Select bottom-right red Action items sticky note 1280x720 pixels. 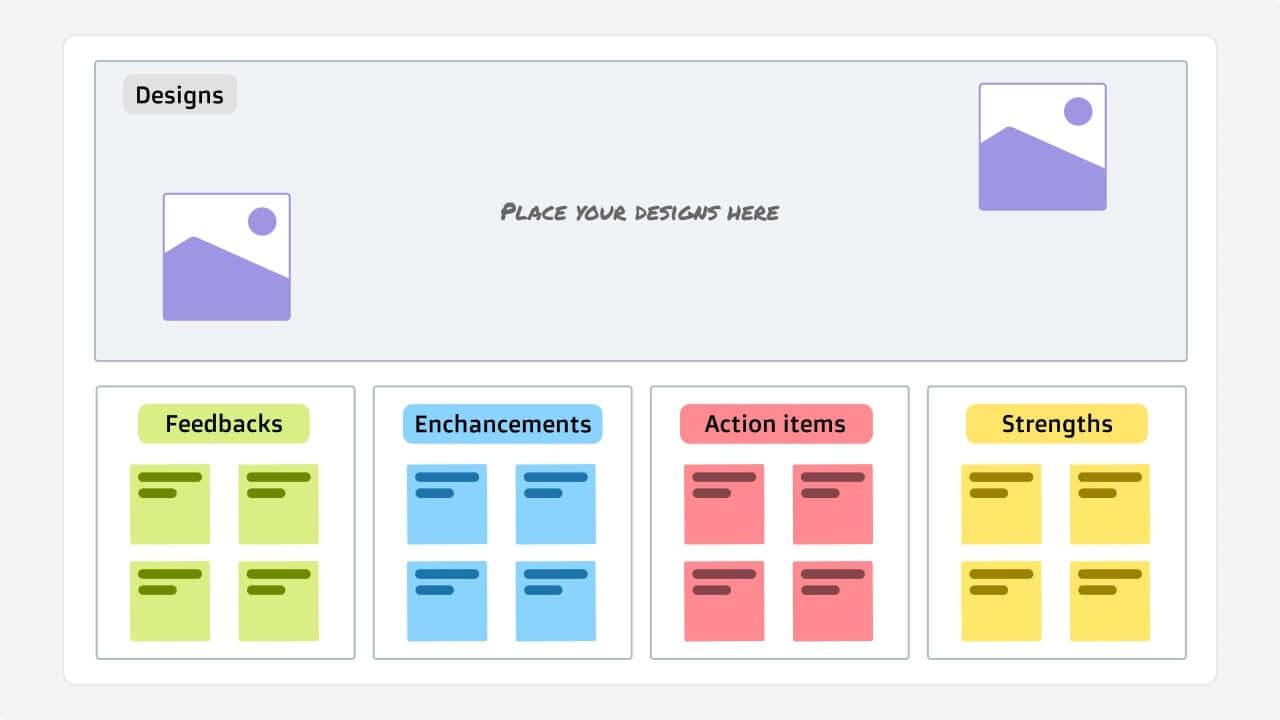(x=833, y=601)
